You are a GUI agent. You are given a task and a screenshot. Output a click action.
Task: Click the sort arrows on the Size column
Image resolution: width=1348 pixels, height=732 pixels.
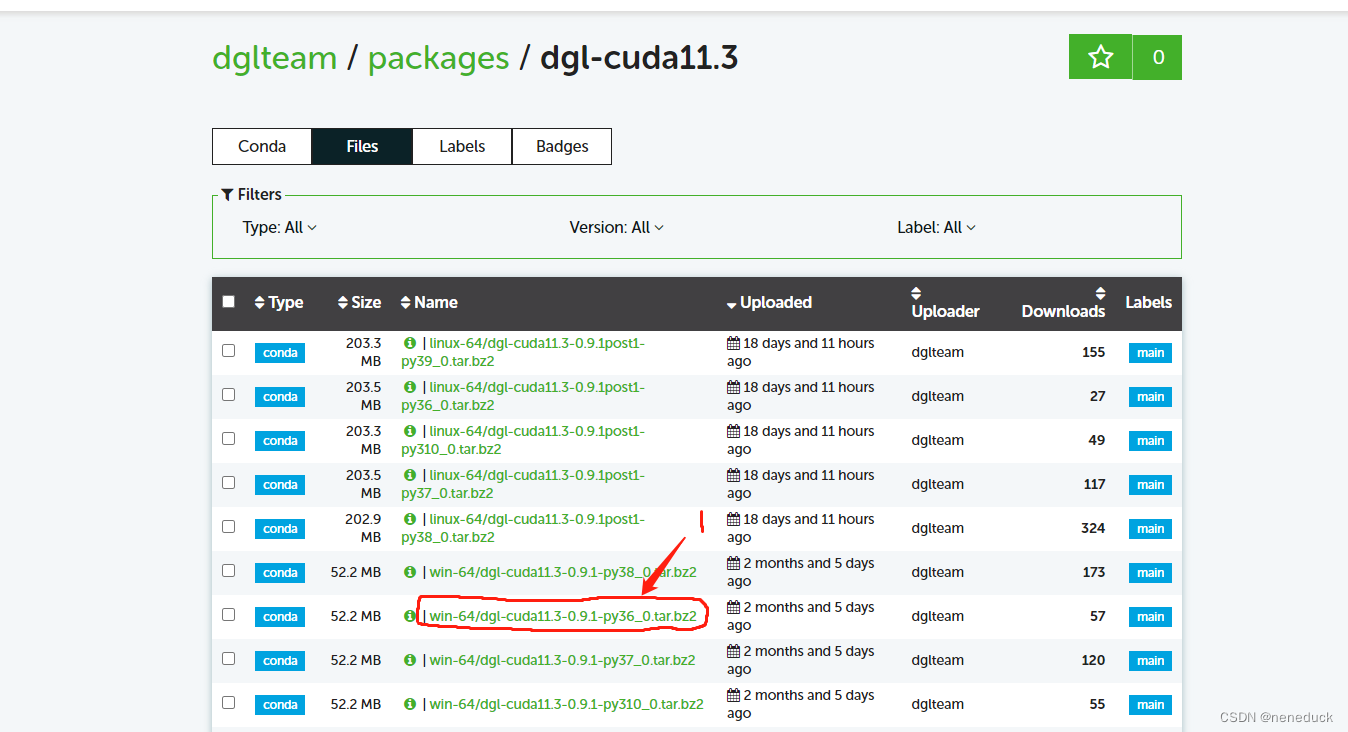(341, 301)
